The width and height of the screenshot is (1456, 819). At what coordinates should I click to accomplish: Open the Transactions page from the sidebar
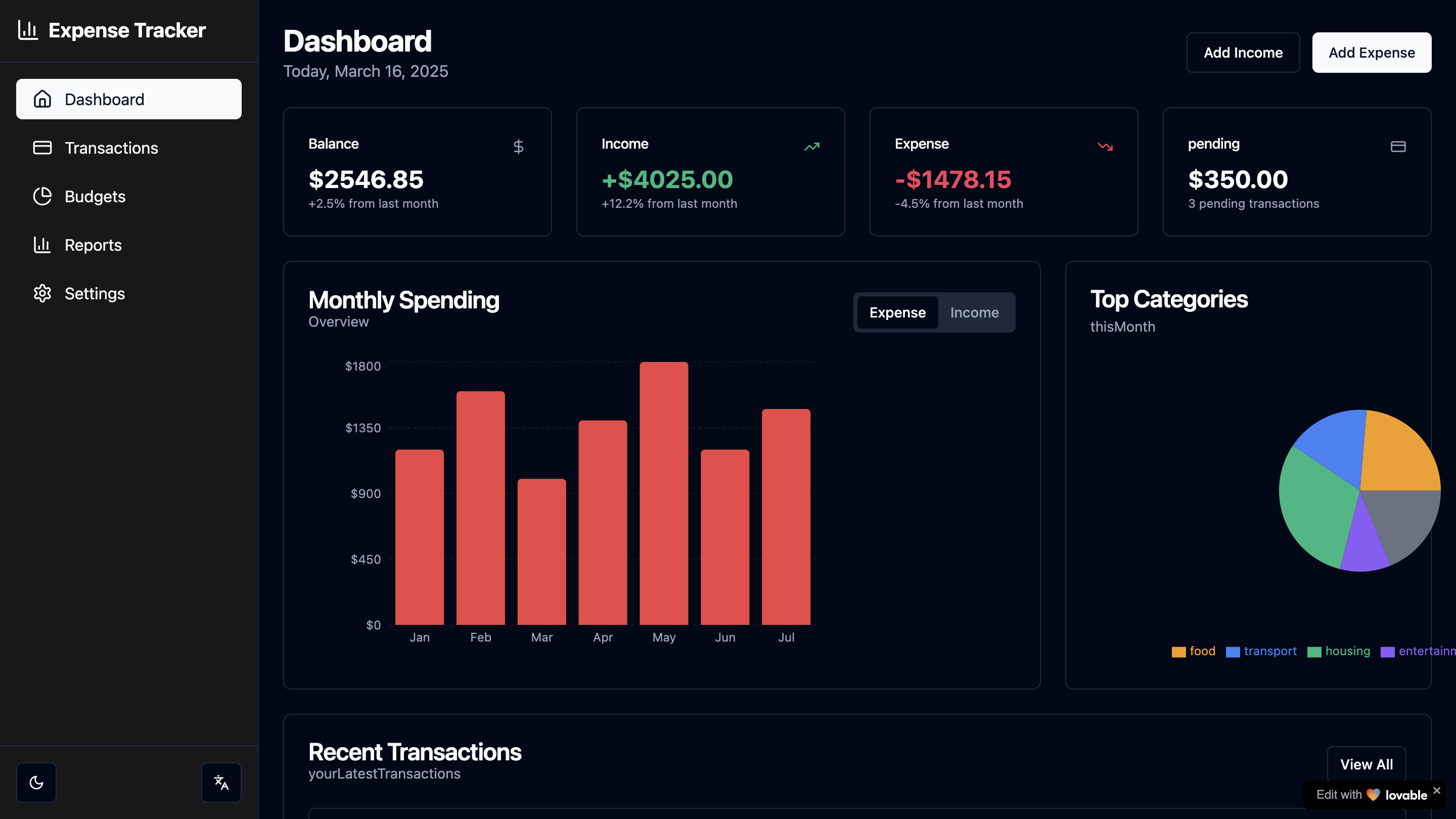coord(111,148)
